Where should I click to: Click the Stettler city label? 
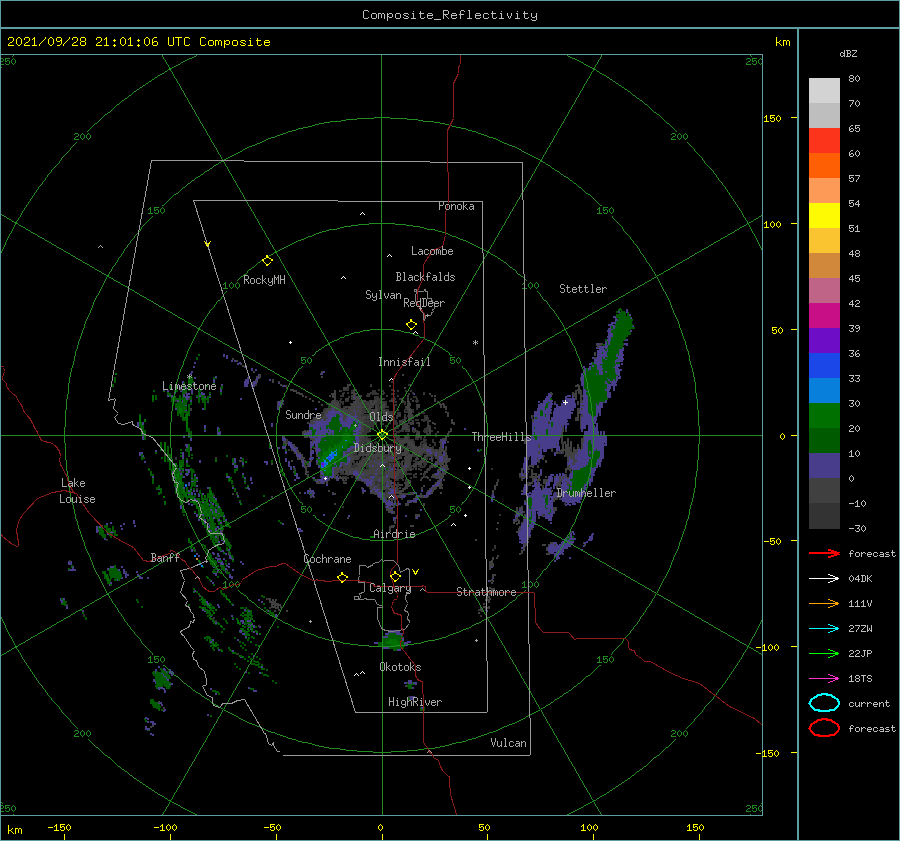pyautogui.click(x=583, y=289)
